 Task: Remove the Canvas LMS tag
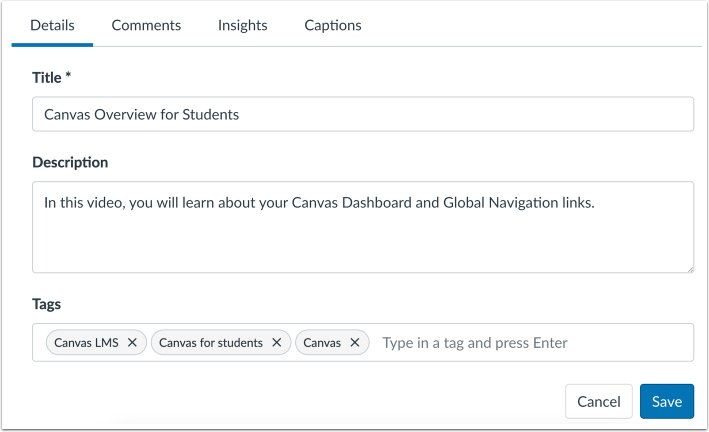pos(132,343)
